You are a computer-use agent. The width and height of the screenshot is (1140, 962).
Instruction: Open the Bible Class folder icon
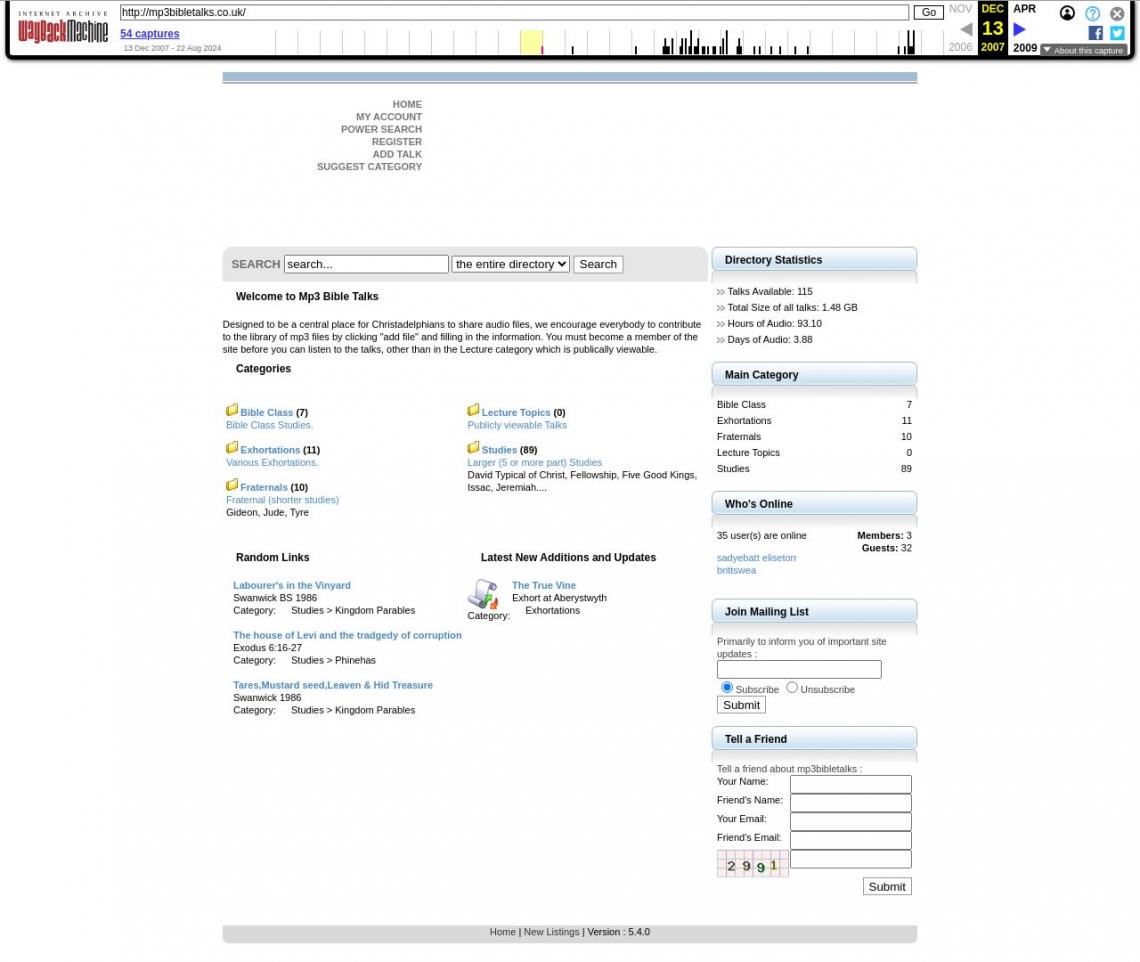coord(232,410)
